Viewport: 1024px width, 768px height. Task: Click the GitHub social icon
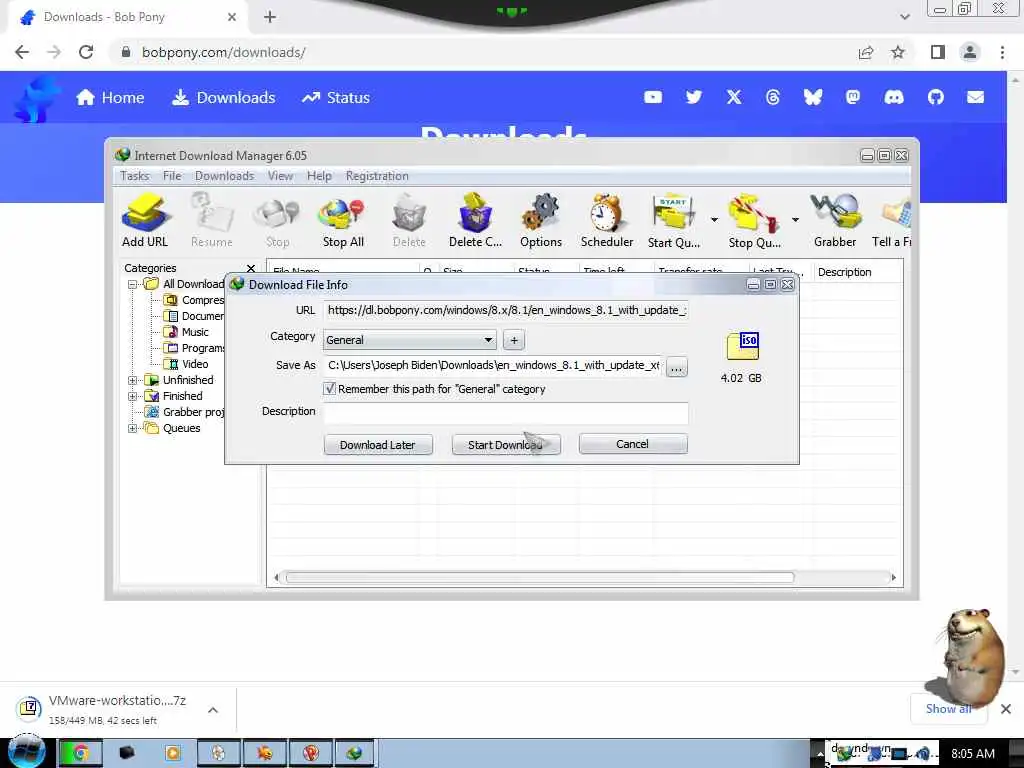[x=936, y=97]
